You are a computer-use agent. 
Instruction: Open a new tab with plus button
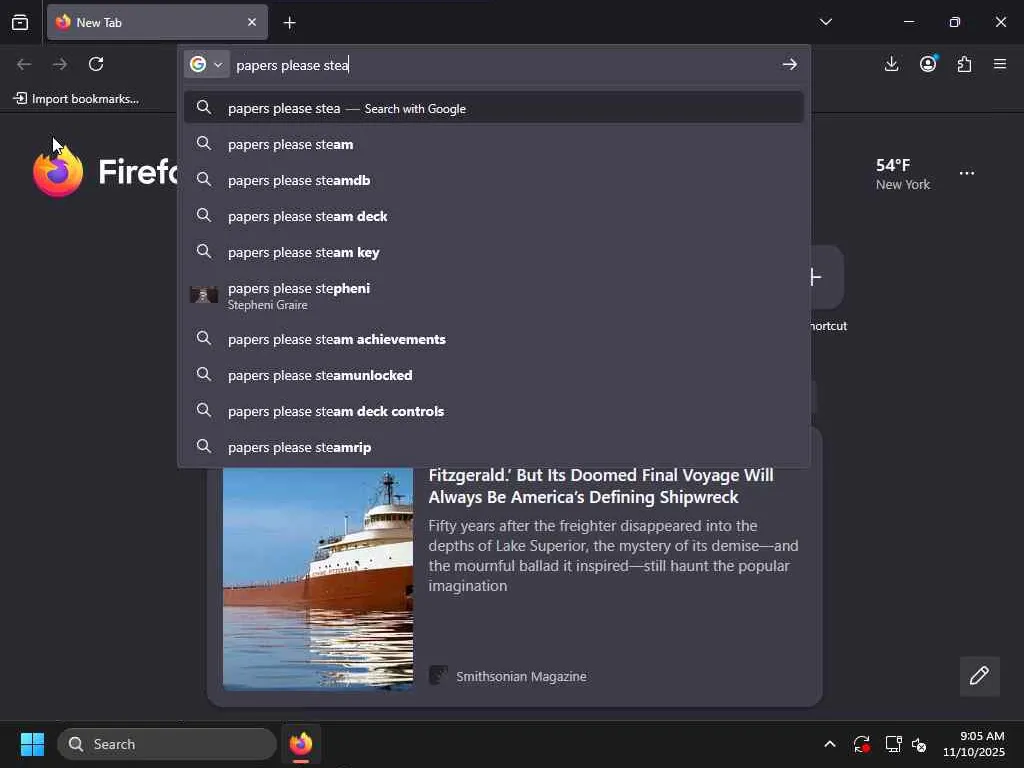pos(289,23)
